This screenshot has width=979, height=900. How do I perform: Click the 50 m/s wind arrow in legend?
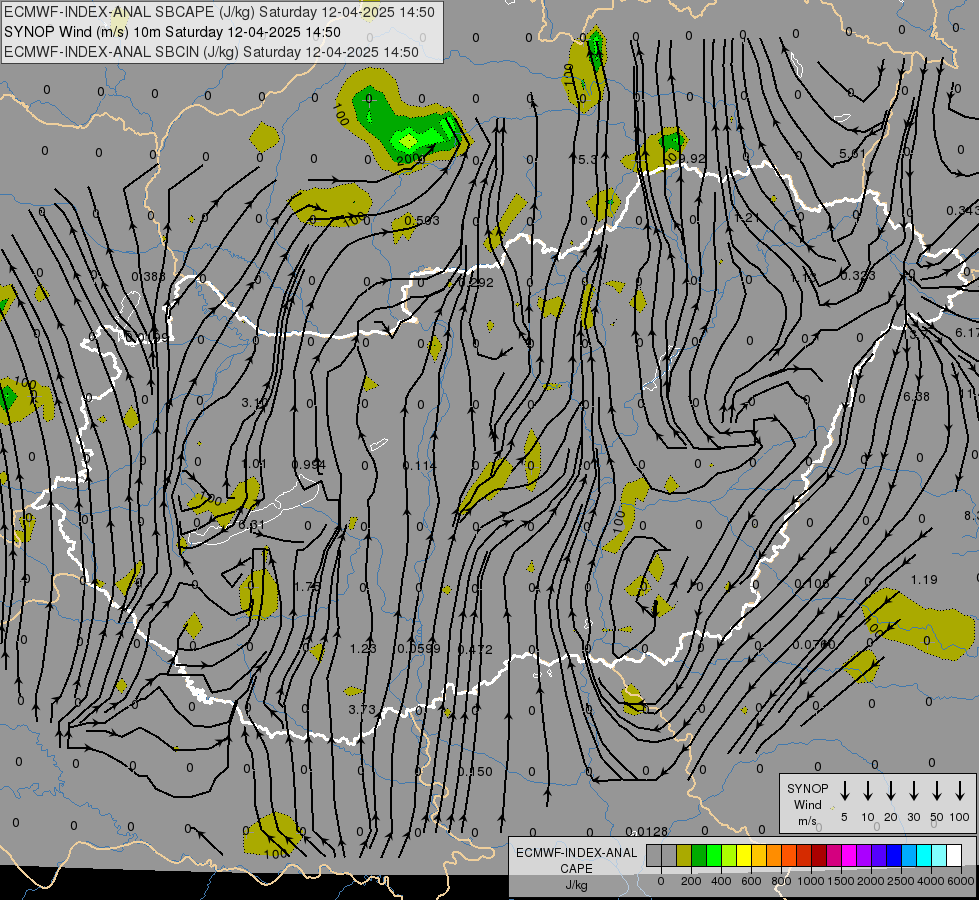(937, 791)
